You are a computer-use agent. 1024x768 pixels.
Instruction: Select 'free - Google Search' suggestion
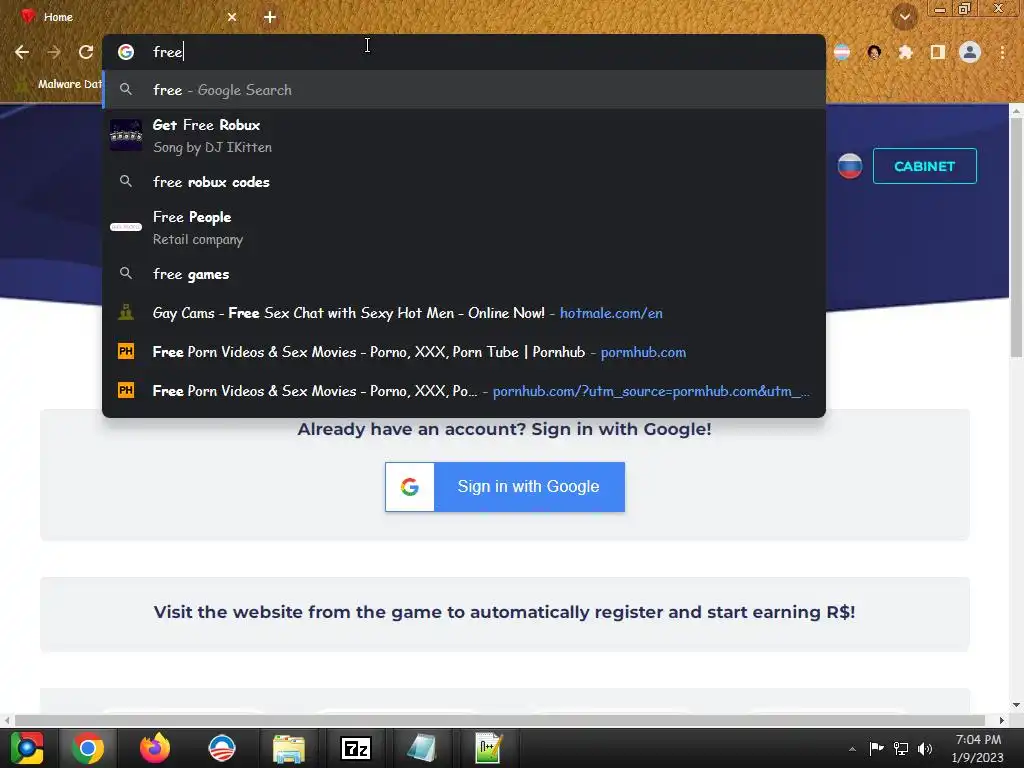tap(464, 89)
